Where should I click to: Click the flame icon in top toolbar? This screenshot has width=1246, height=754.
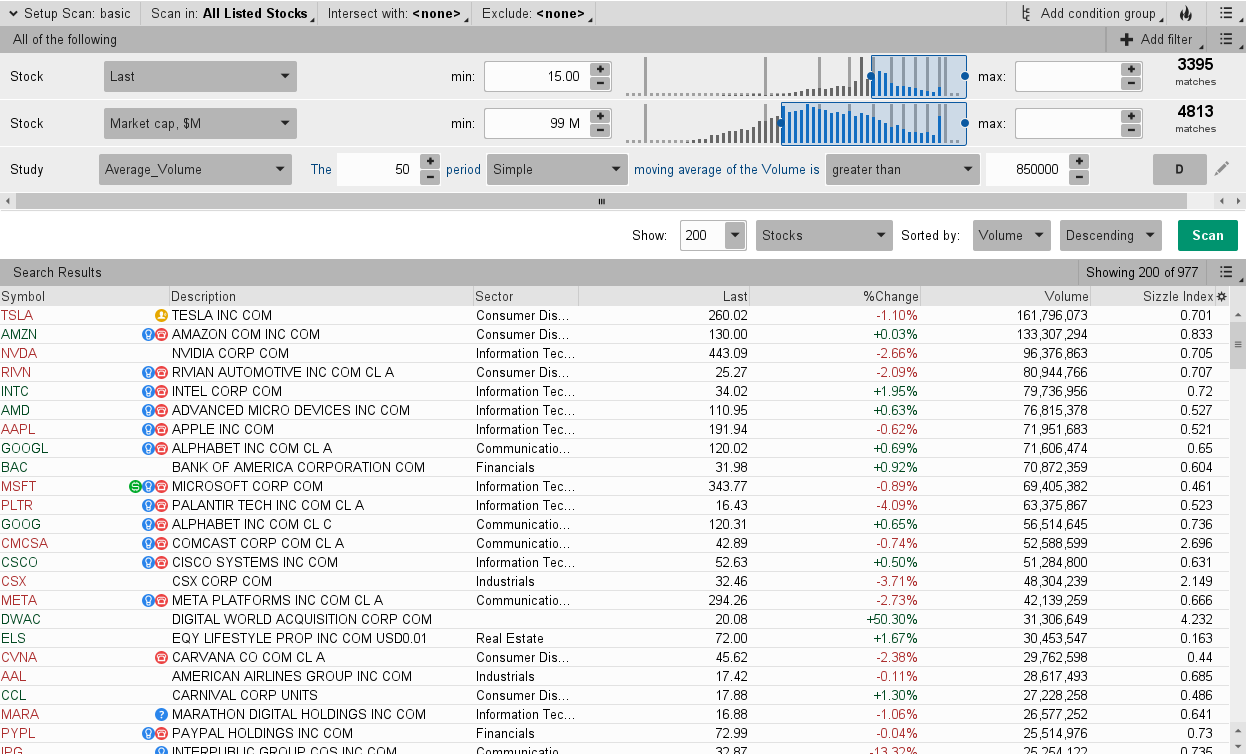[1186, 14]
